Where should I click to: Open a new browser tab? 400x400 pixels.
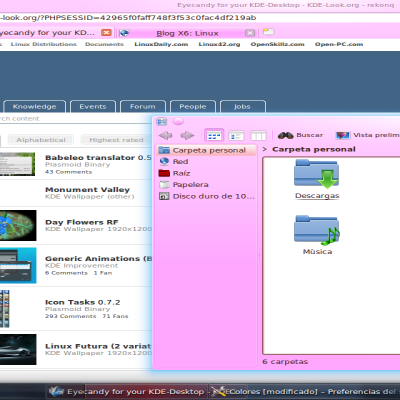pyautogui.click(x=268, y=32)
